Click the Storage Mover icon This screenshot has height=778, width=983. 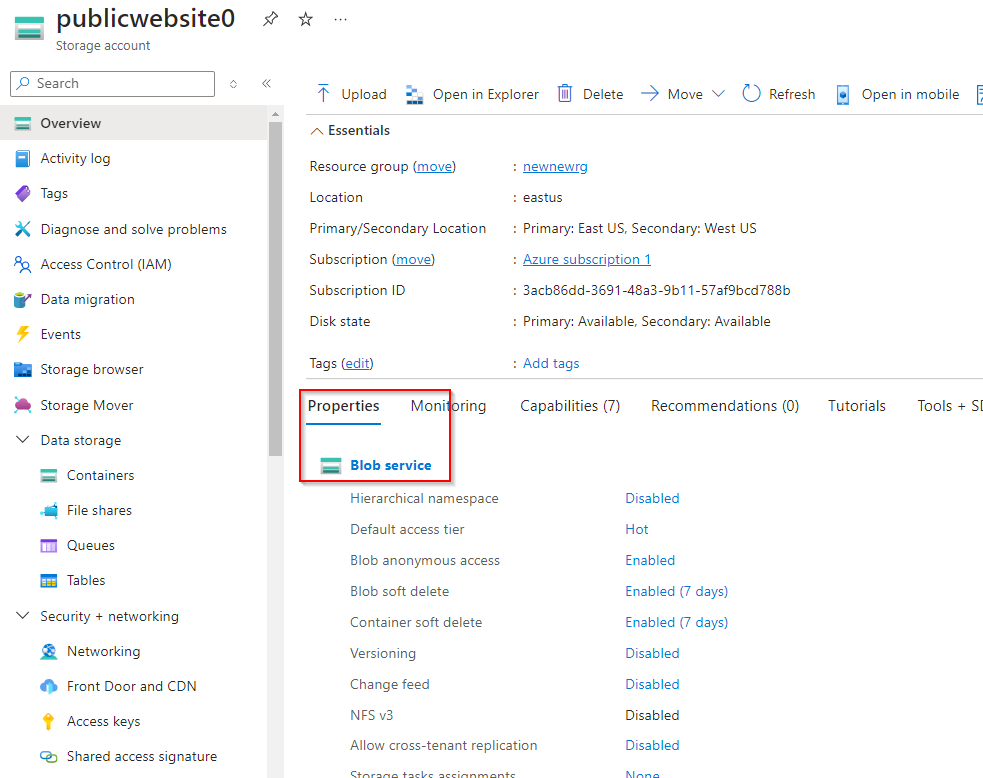(x=23, y=405)
